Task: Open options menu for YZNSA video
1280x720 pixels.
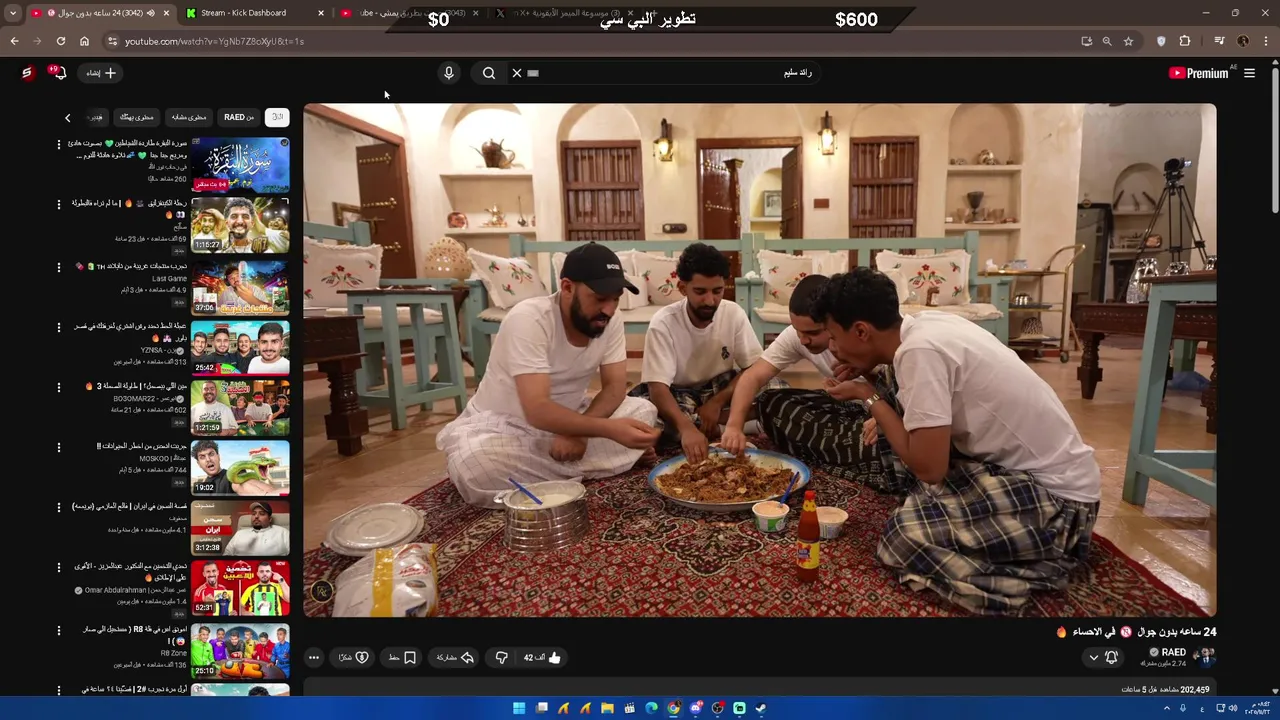Action: [59, 327]
